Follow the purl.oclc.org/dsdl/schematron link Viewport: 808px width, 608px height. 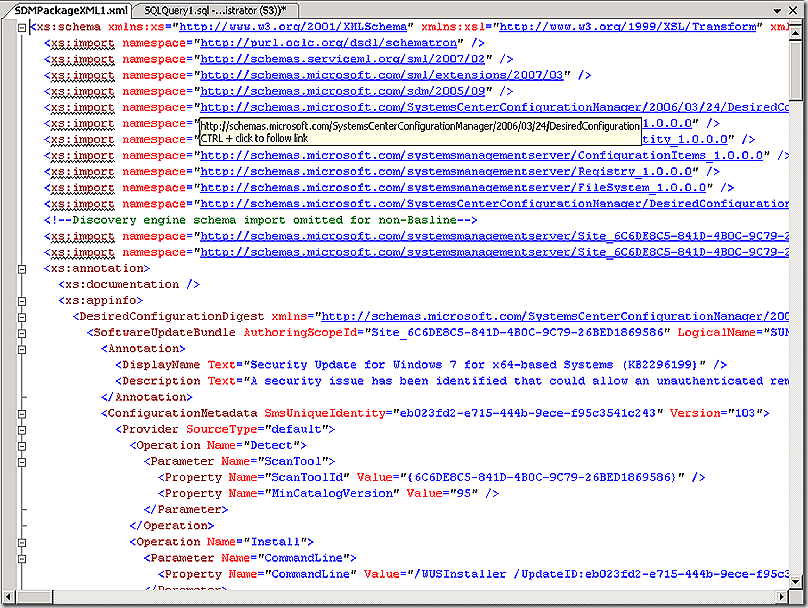[x=329, y=43]
